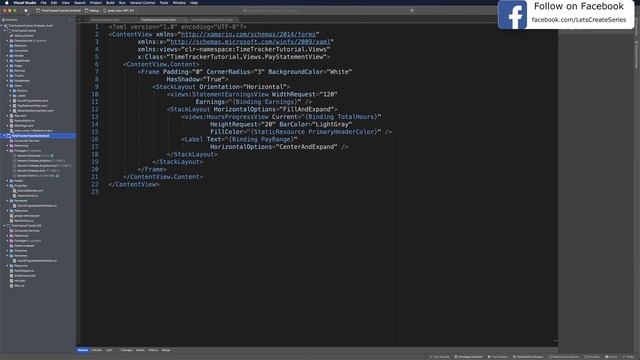Screen dimensions: 640x360
Task: Click the closing '</ContentView>' tag on line 22
Action: point(134,184)
